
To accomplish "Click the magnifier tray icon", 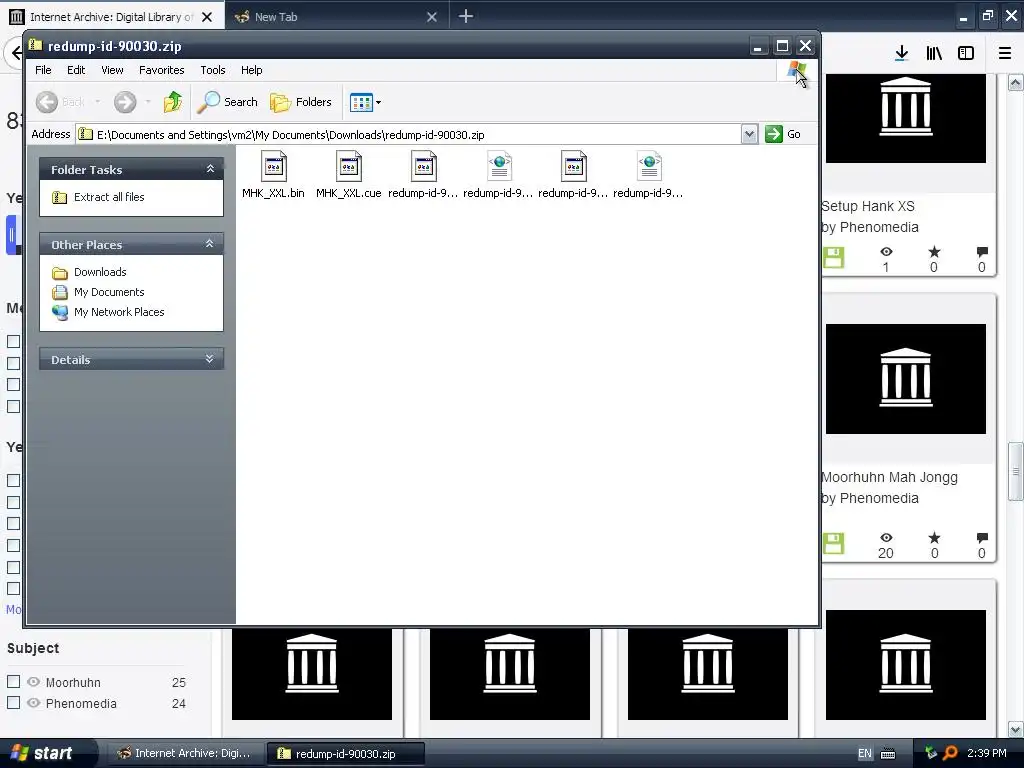I will coord(950,753).
